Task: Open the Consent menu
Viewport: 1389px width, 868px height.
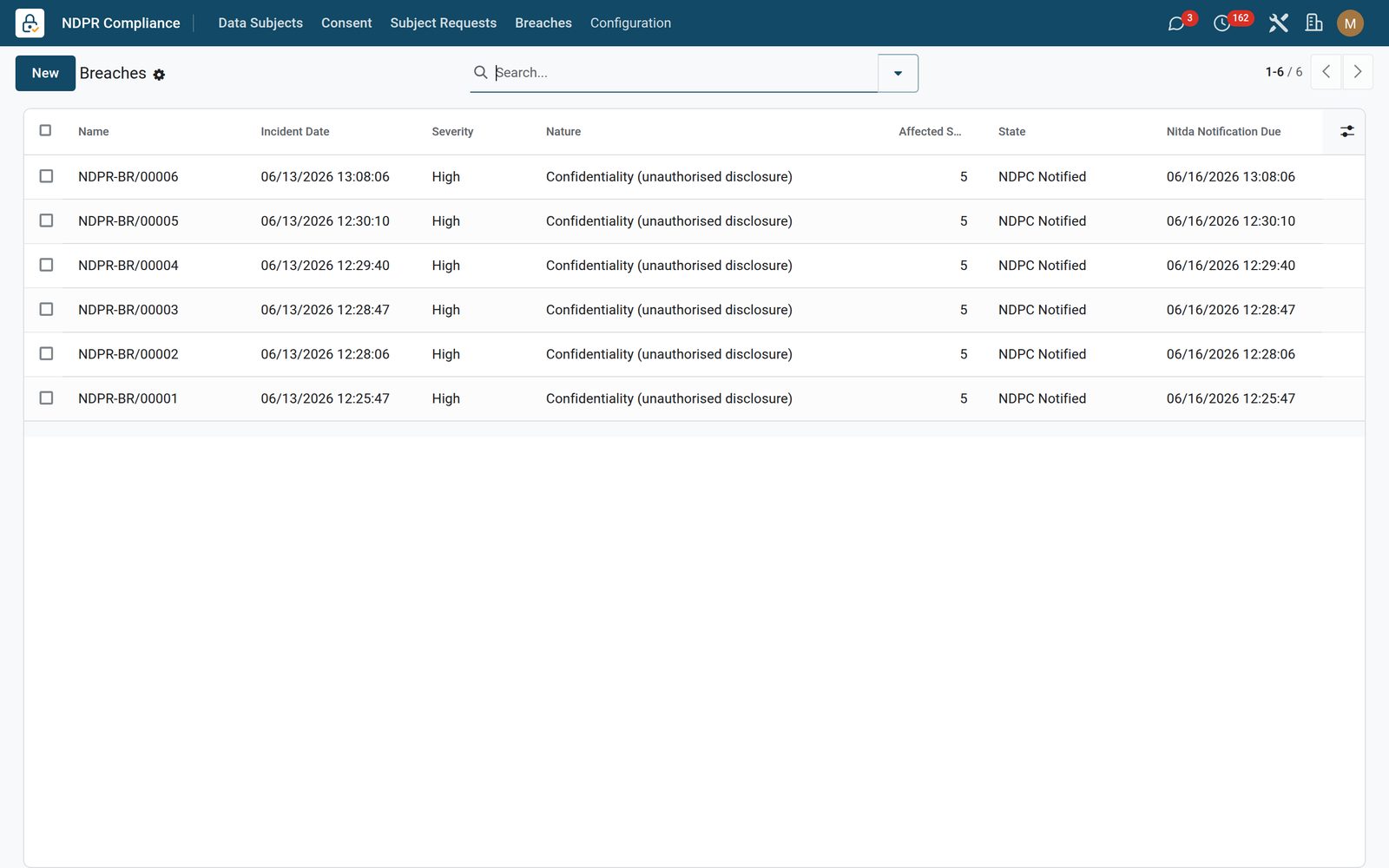Action: click(346, 23)
